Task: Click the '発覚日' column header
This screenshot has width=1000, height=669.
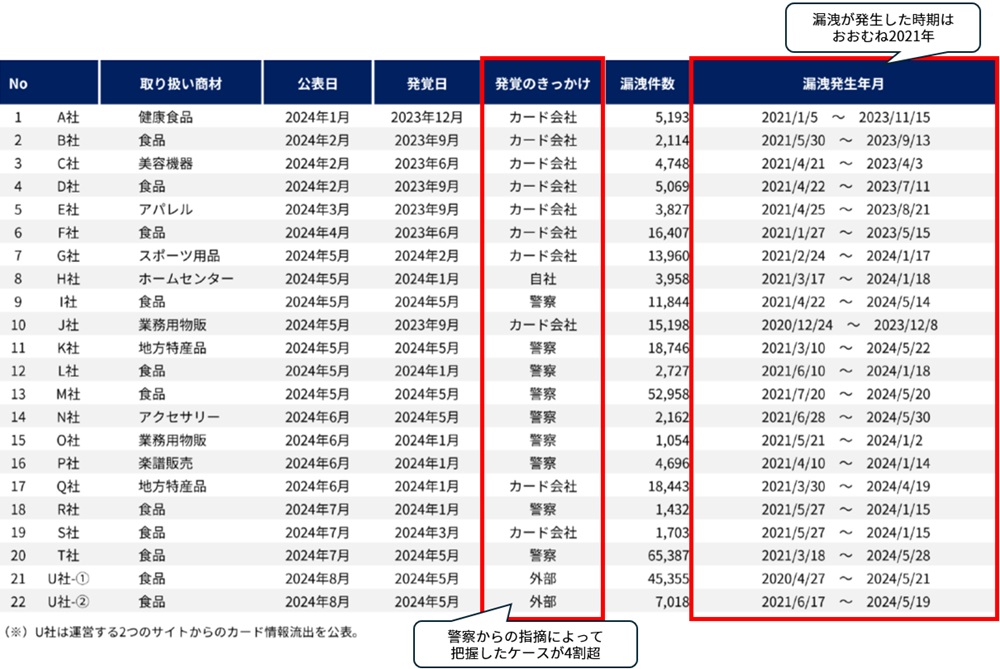Action: 427,83
